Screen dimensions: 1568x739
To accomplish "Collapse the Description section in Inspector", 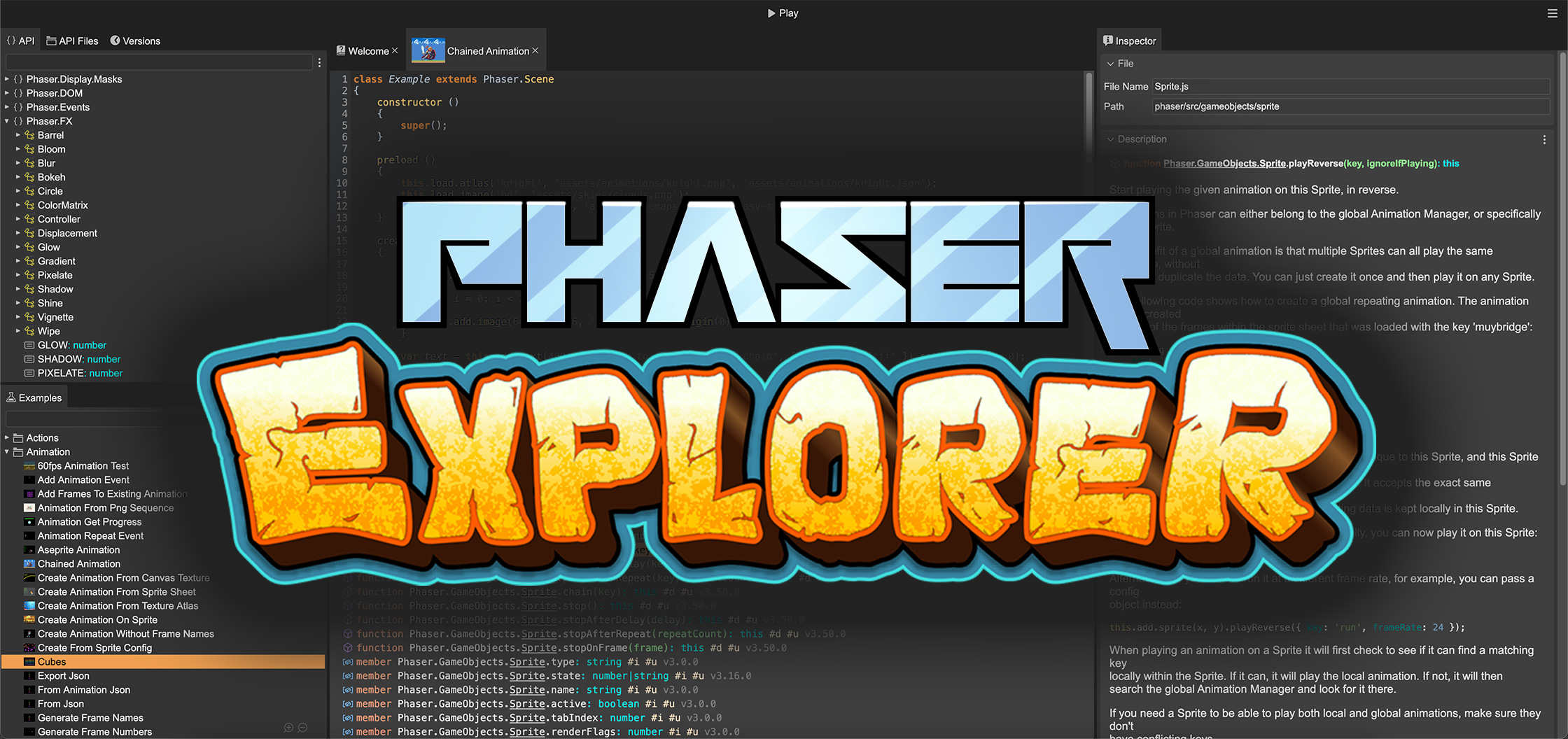I will [x=1110, y=139].
